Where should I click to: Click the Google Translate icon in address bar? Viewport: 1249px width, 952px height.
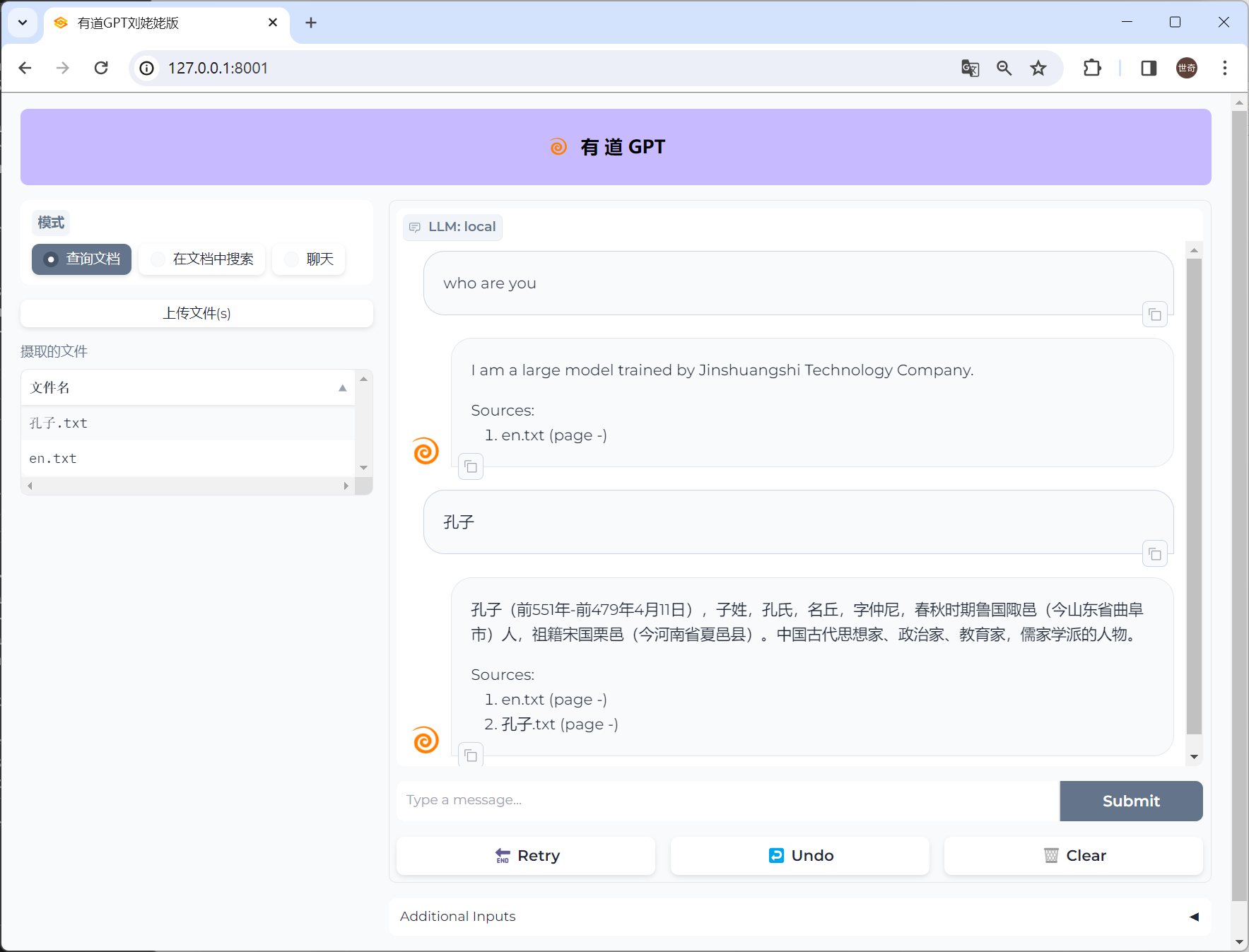970,68
